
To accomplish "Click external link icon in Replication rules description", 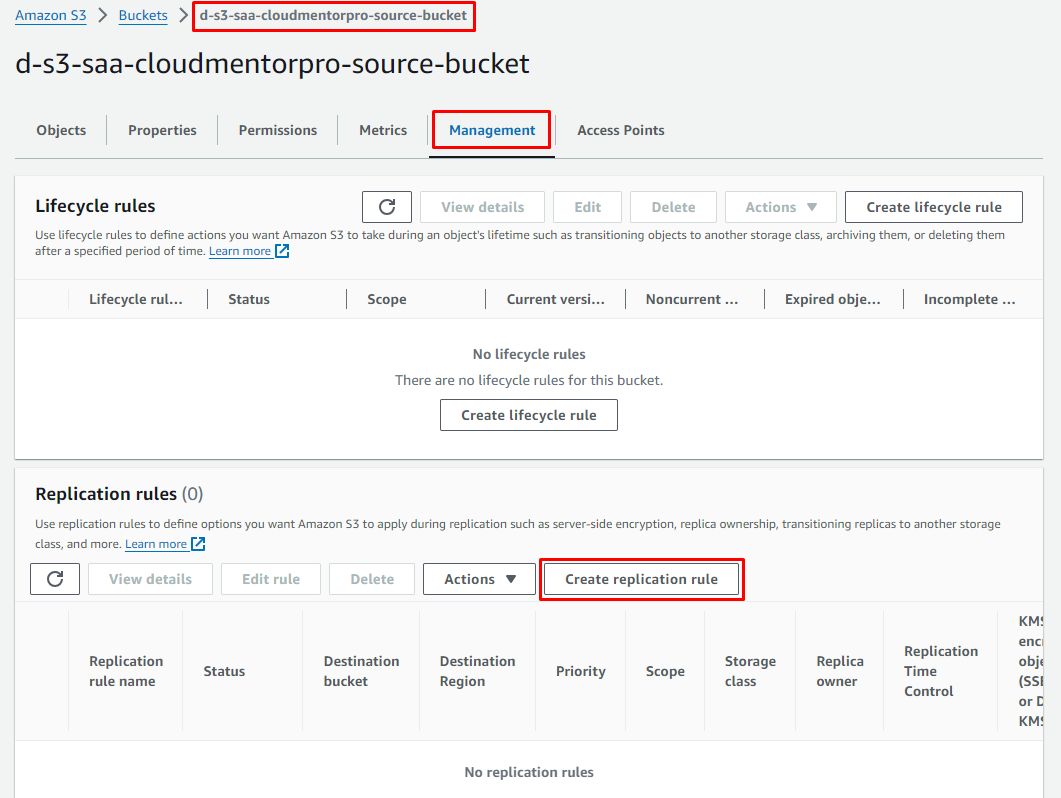I will [198, 544].
